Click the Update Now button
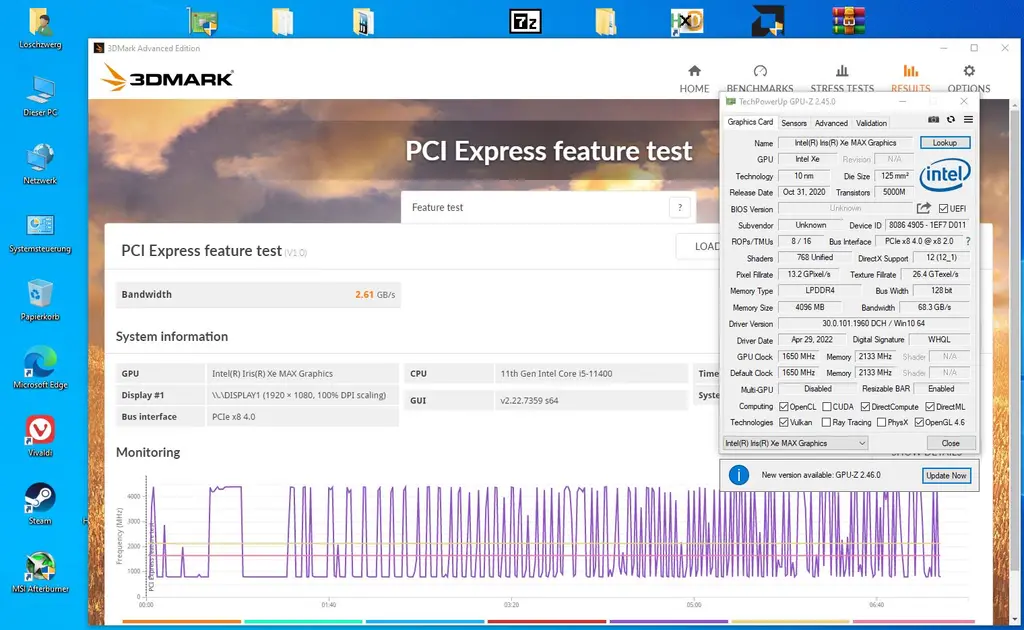The width and height of the screenshot is (1024, 630). [945, 476]
